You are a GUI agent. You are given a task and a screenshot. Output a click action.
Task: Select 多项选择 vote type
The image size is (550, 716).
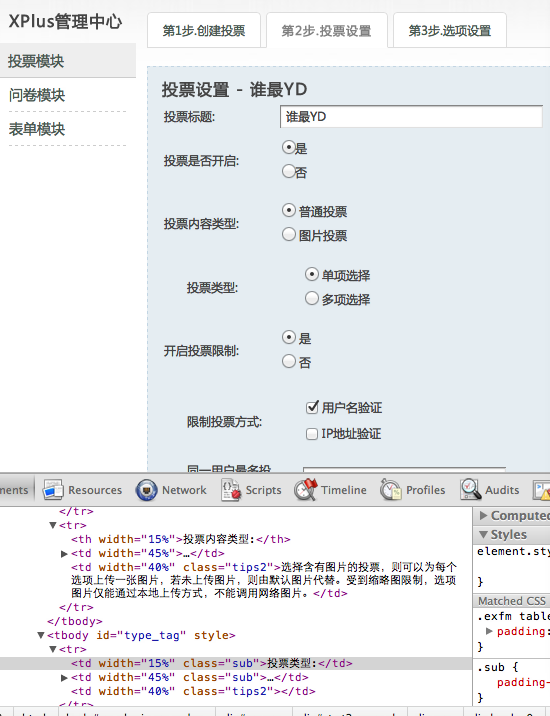pos(312,298)
